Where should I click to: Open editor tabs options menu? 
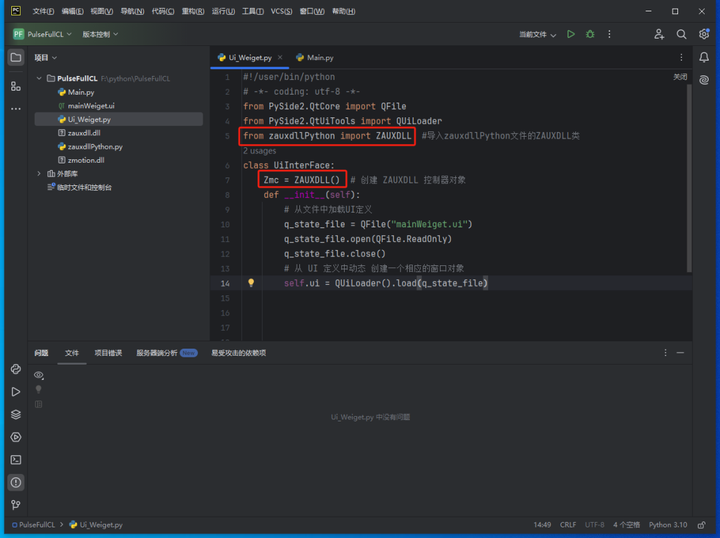681,57
